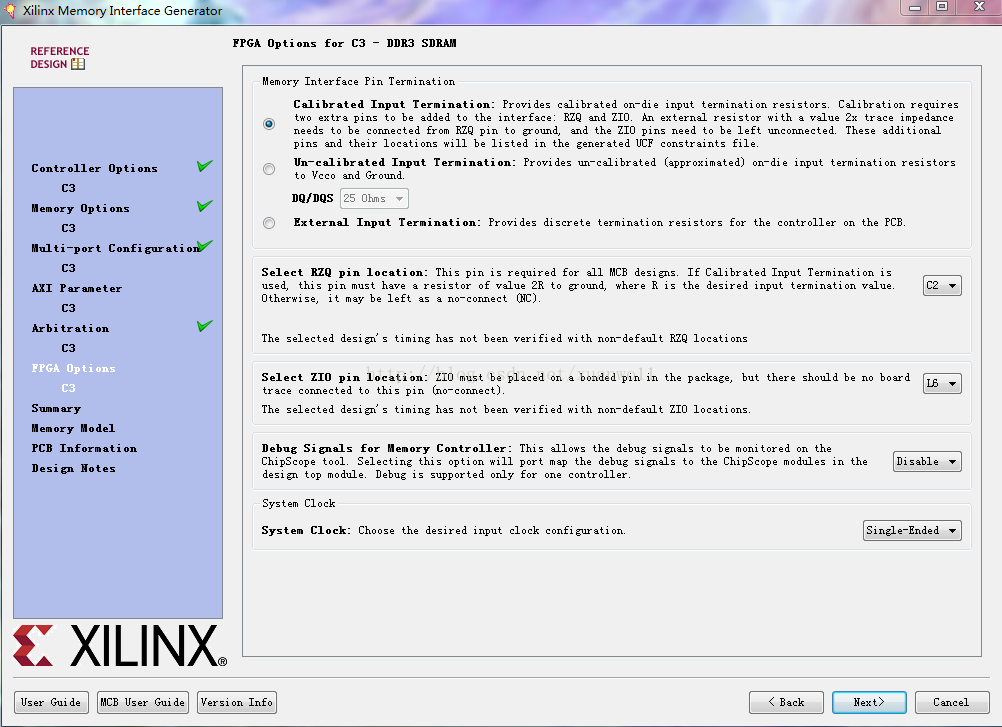Click C3 under Memory Options
The image size is (1002, 727).
coord(68,228)
